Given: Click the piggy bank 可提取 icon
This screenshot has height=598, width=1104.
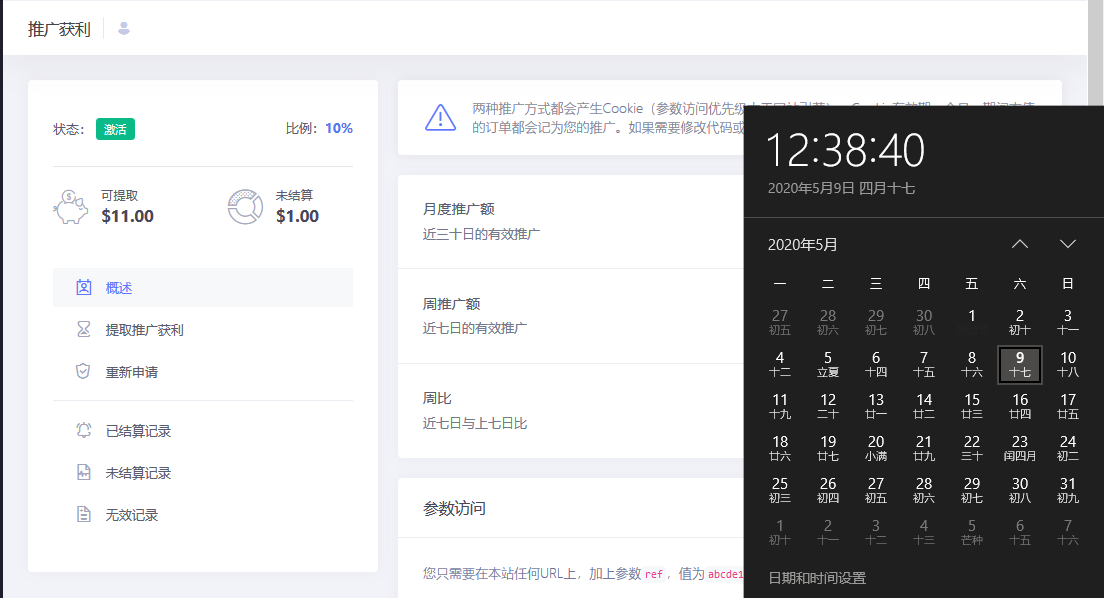Looking at the screenshot, I should (x=71, y=207).
